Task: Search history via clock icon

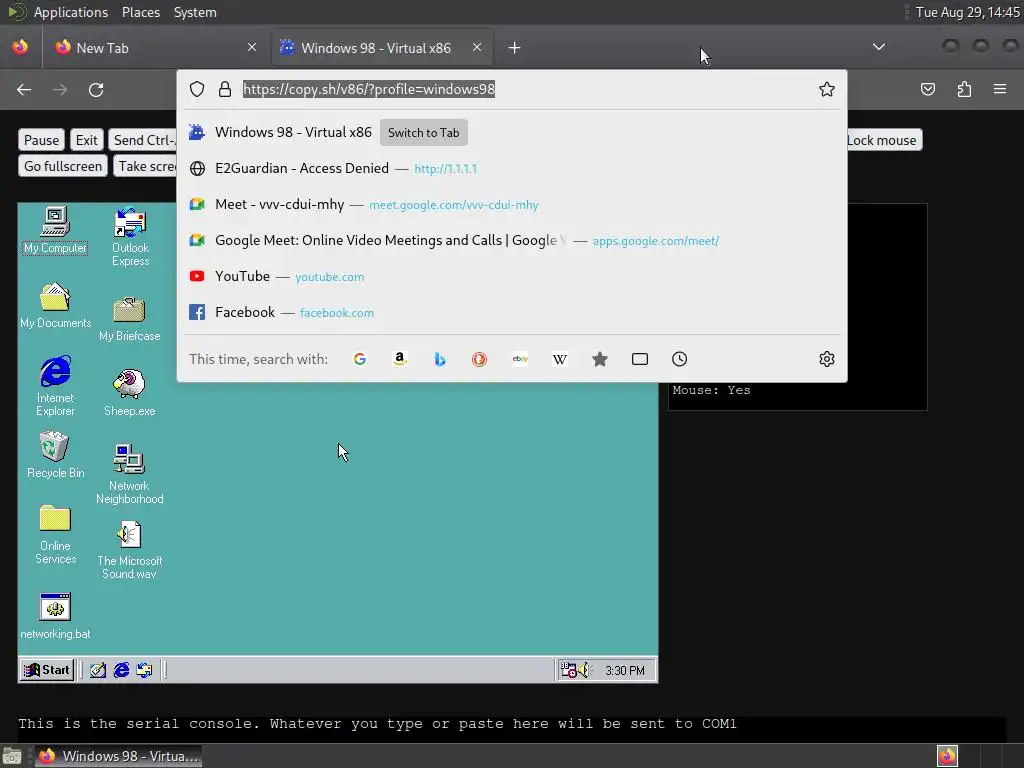Action: tap(679, 359)
